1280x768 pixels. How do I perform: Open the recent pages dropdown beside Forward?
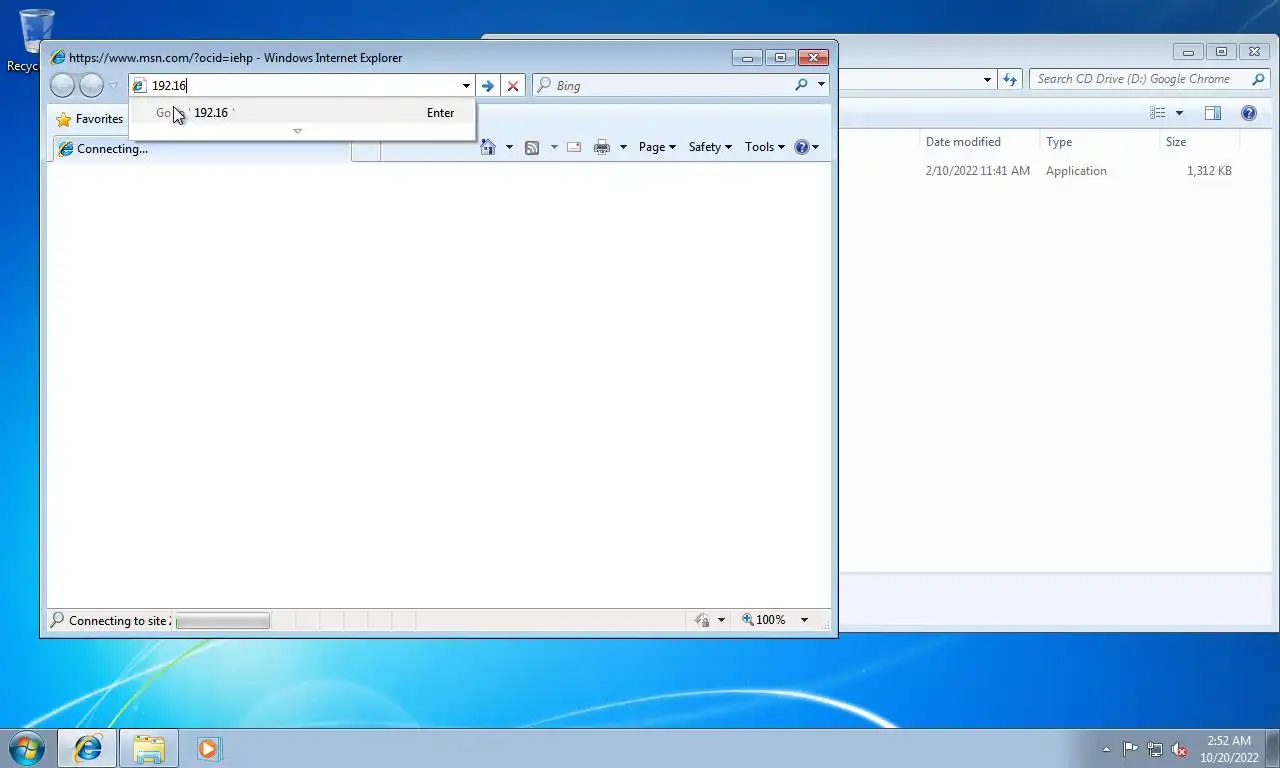[113, 86]
